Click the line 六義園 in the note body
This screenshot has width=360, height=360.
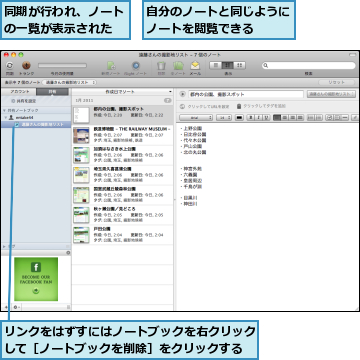pos(189,175)
